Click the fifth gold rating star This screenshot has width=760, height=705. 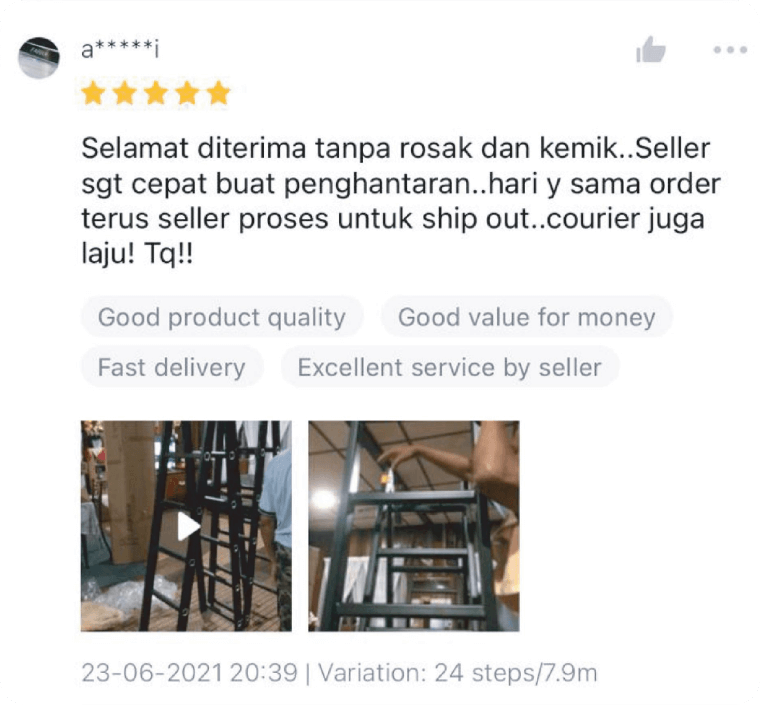pyautogui.click(x=219, y=93)
